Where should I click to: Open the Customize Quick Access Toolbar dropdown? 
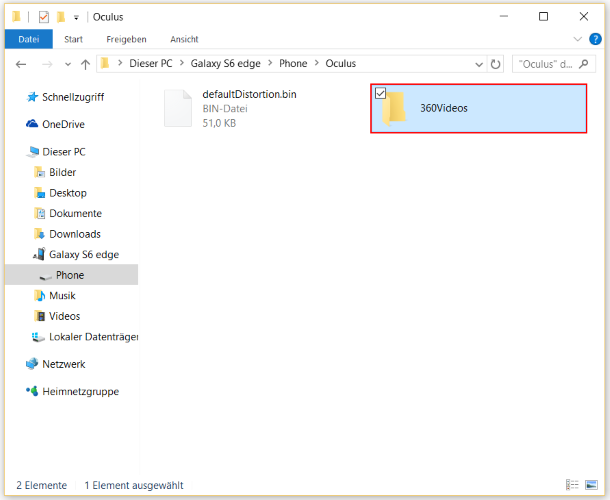coord(76,18)
